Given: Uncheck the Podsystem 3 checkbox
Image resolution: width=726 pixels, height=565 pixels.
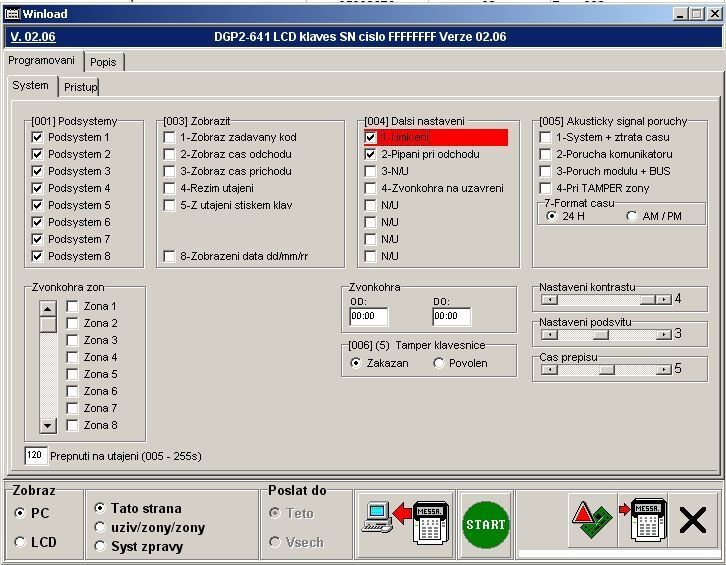Looking at the screenshot, I should (38, 171).
